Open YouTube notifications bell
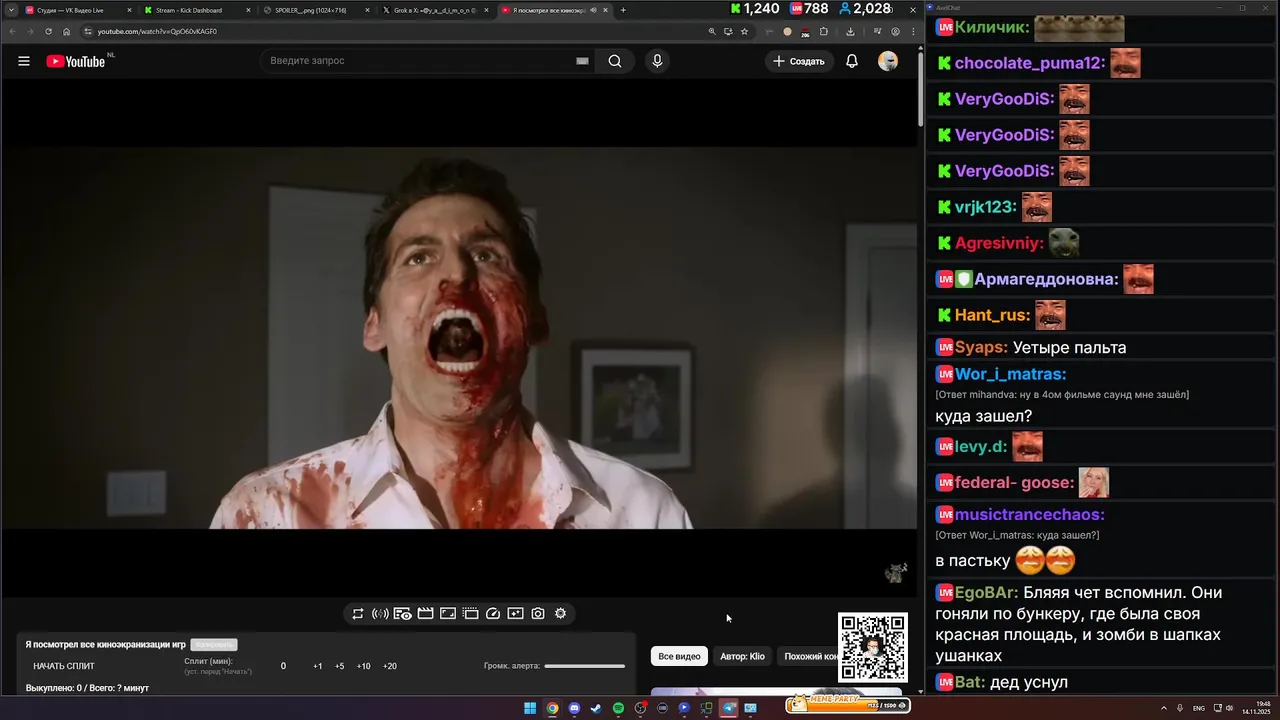Screen dimensions: 1280x720 [x=852, y=61]
